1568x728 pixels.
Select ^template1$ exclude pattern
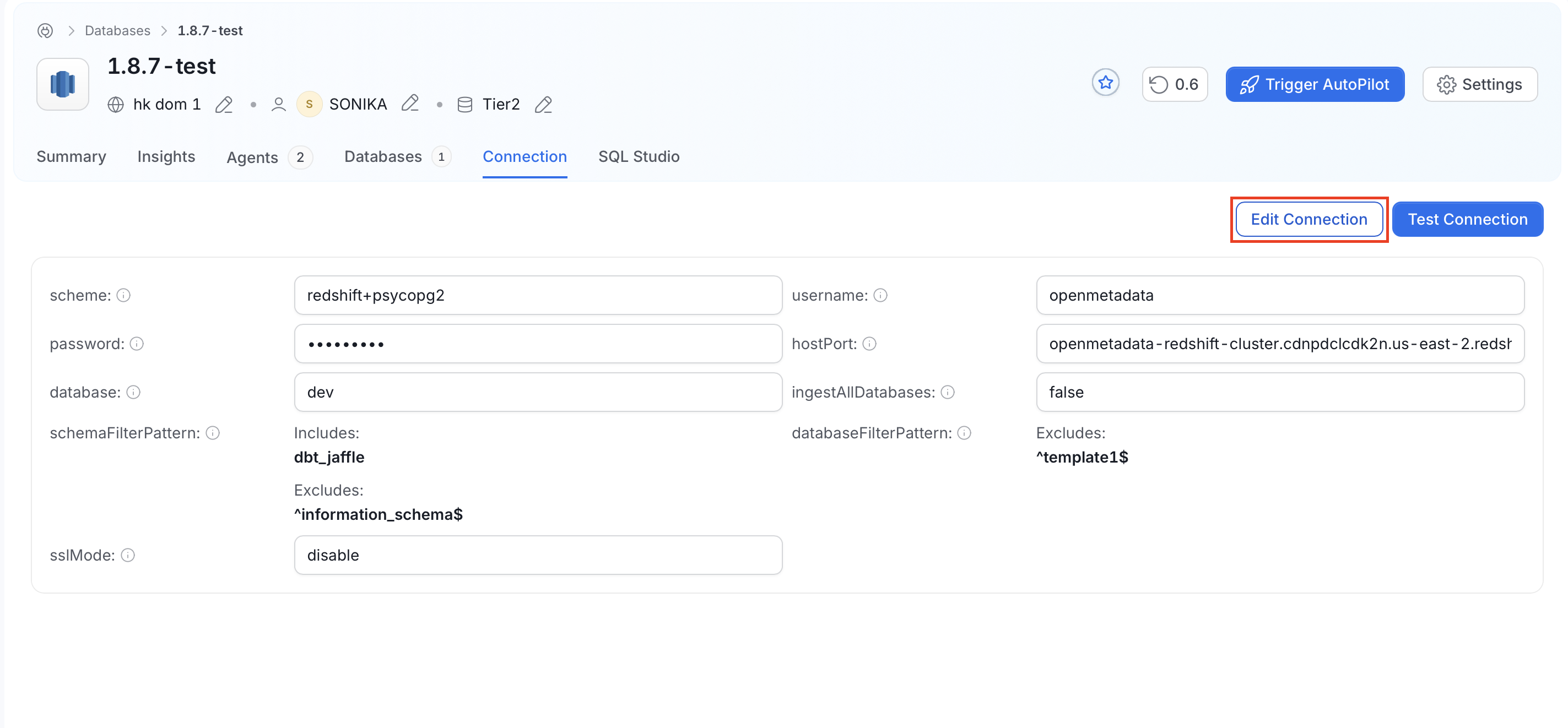click(1082, 458)
